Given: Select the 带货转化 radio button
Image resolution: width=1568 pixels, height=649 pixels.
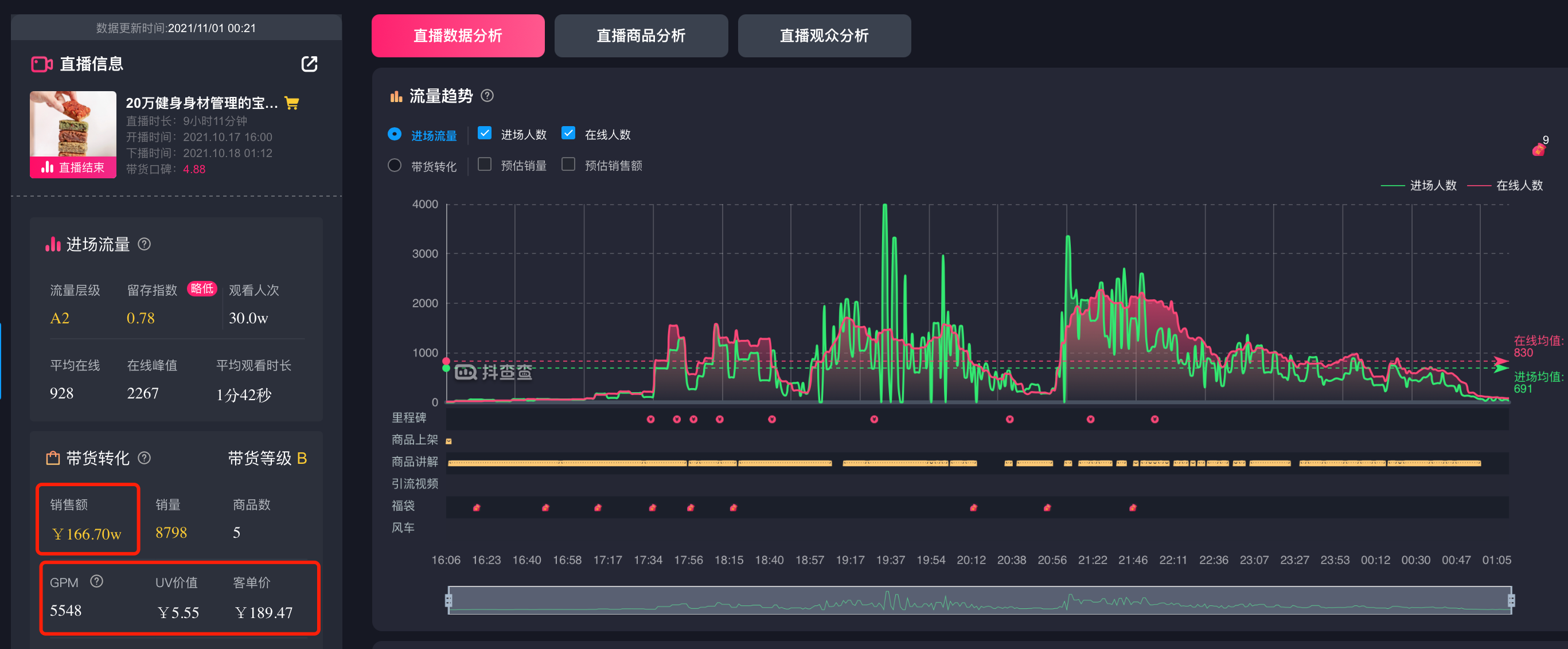Looking at the screenshot, I should point(395,165).
